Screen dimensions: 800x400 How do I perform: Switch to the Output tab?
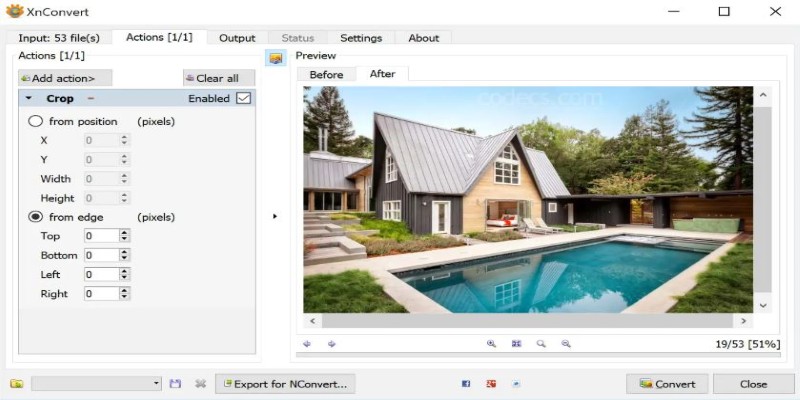point(237,38)
